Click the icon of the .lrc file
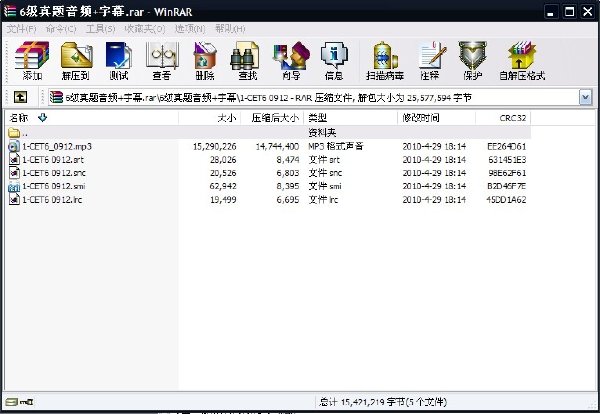The height and width of the screenshot is (414, 600). (14, 199)
